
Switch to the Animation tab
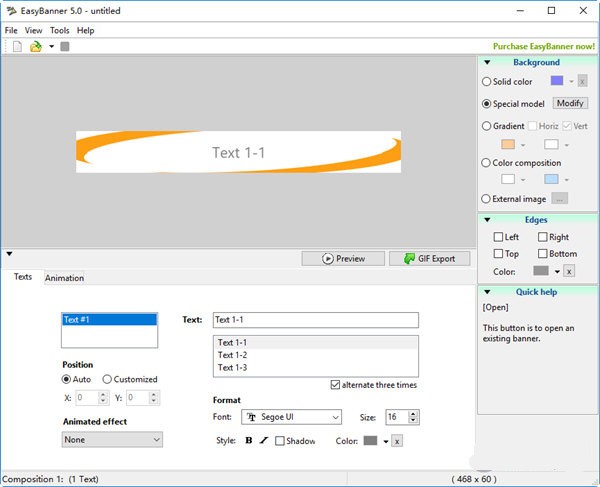coord(64,278)
